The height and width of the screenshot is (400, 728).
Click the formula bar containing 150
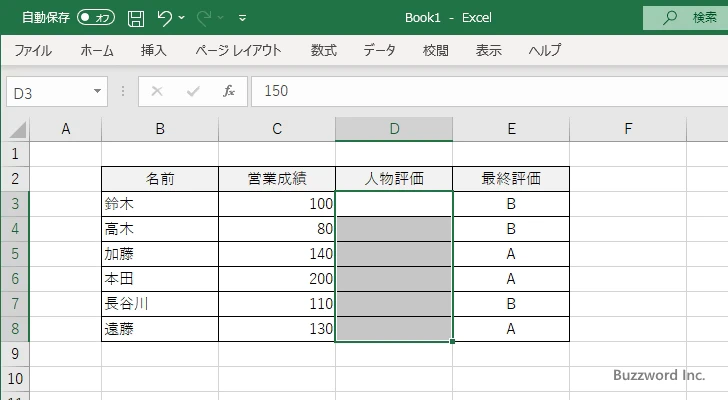click(x=489, y=91)
